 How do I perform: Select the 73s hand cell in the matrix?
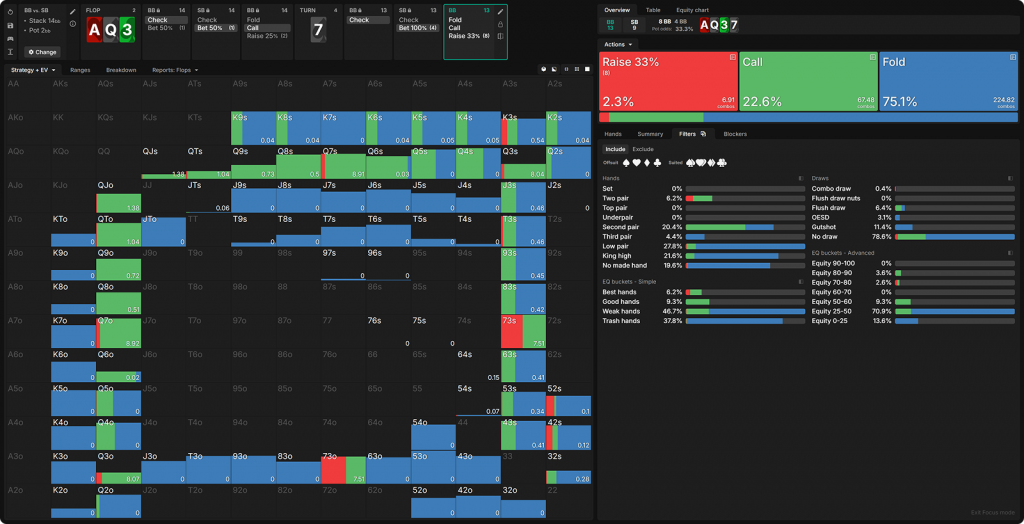coord(521,330)
